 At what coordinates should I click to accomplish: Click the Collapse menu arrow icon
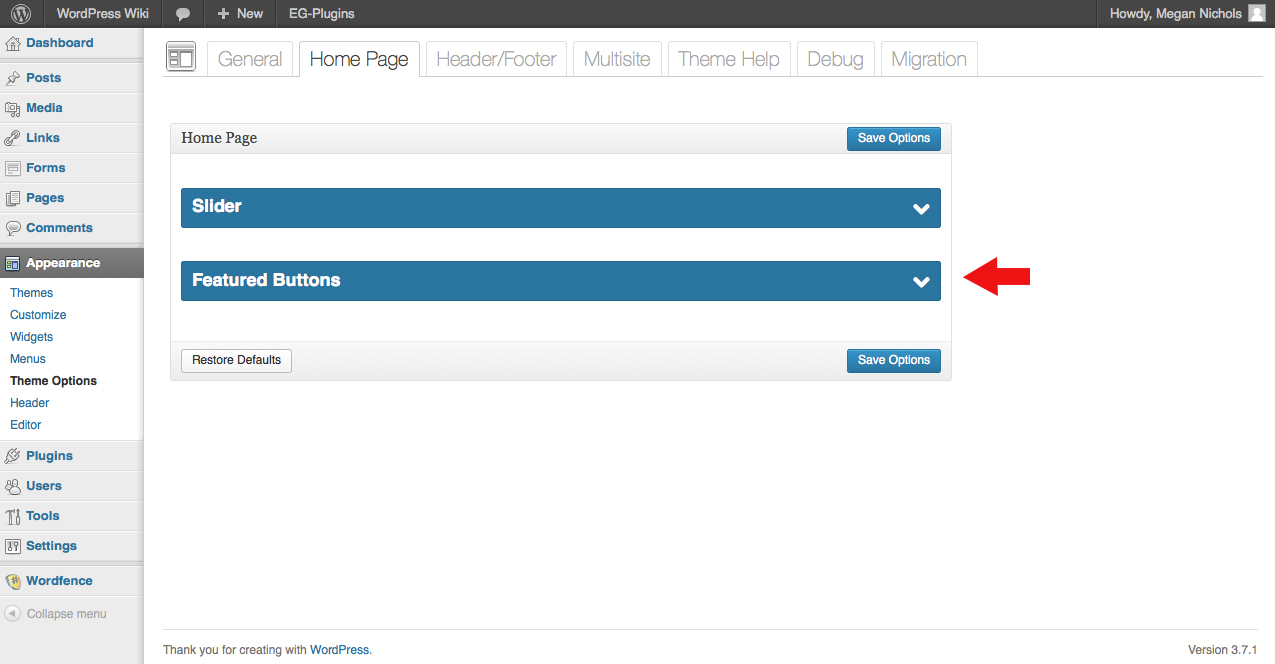(12, 614)
